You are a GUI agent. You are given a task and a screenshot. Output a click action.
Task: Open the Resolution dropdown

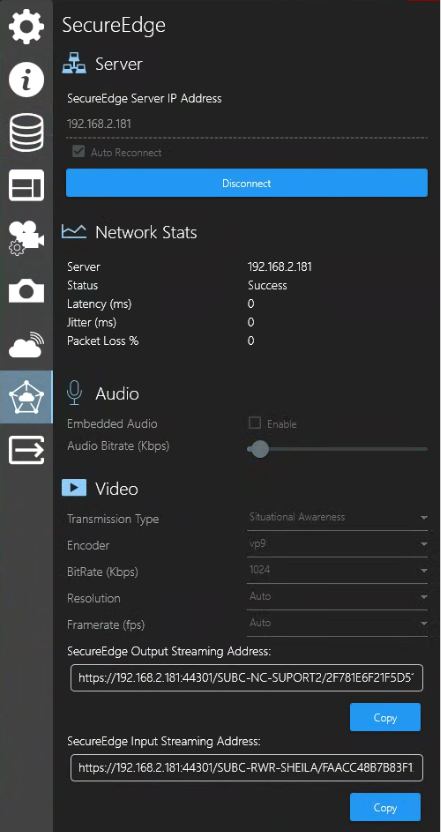pos(338,597)
